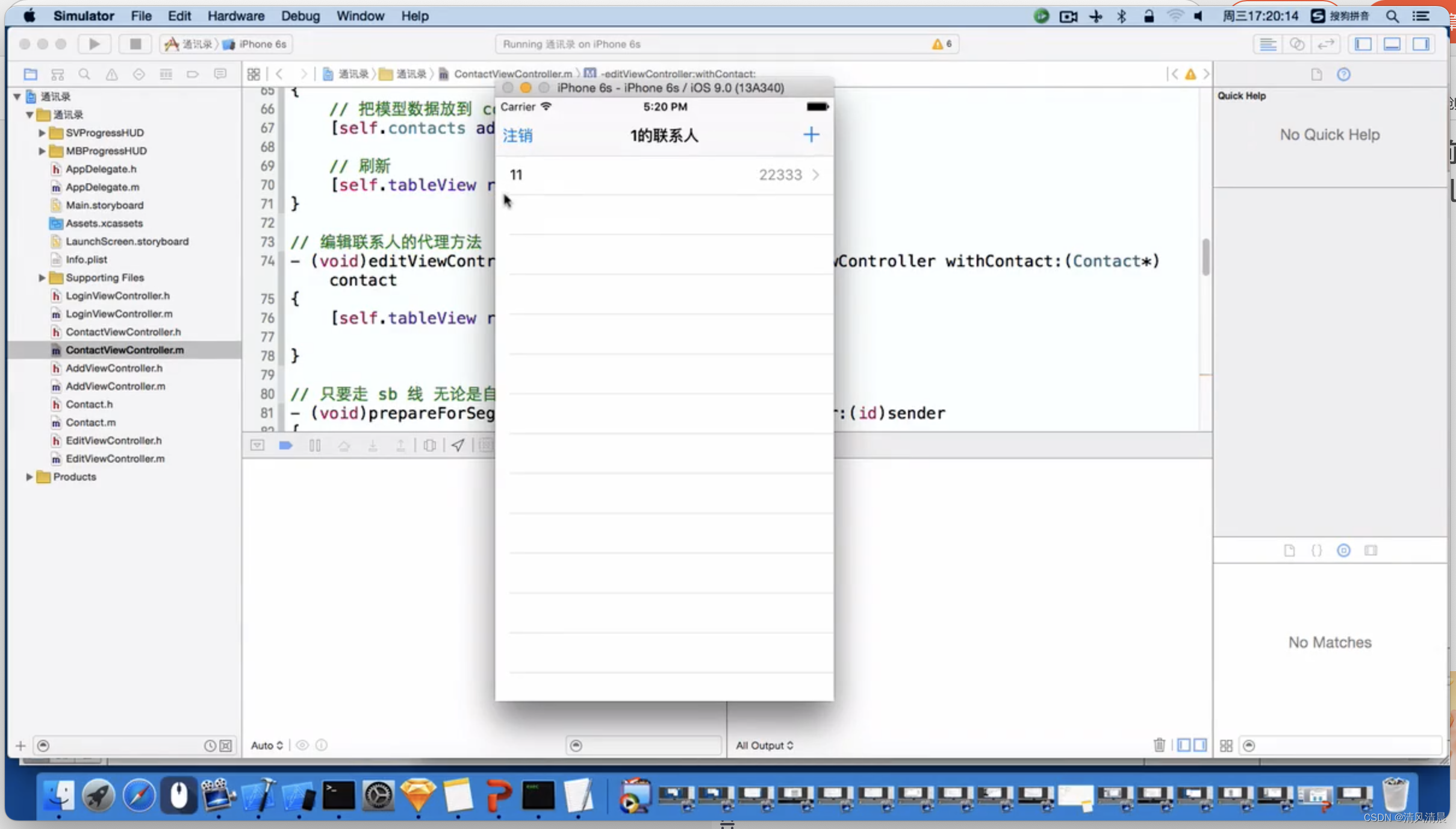Screen dimensions: 1456x829
Task: Open the Window menu in menu bar
Action: tap(359, 16)
